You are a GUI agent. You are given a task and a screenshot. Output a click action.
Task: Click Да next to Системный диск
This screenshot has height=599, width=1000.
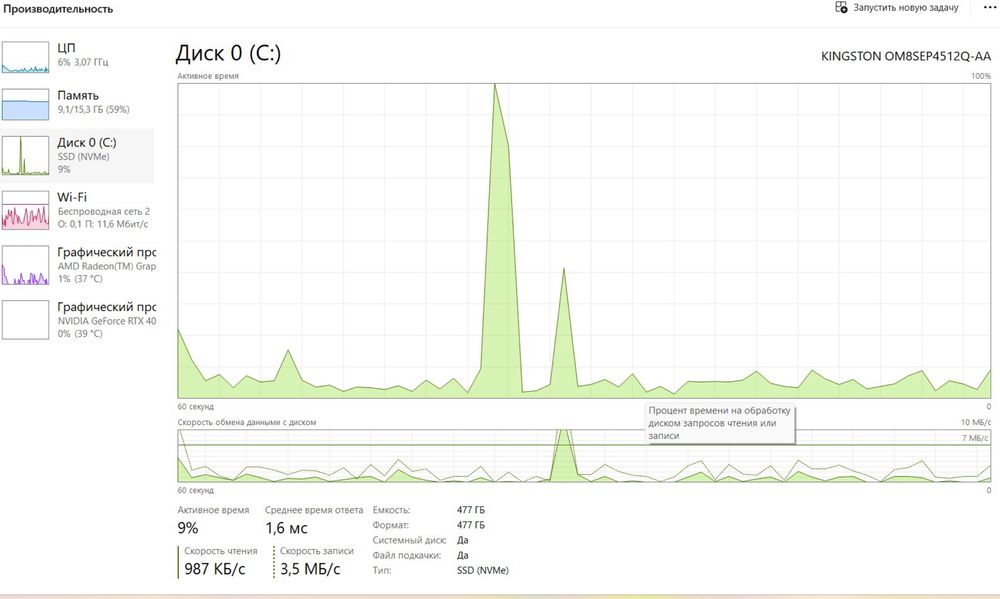point(463,540)
